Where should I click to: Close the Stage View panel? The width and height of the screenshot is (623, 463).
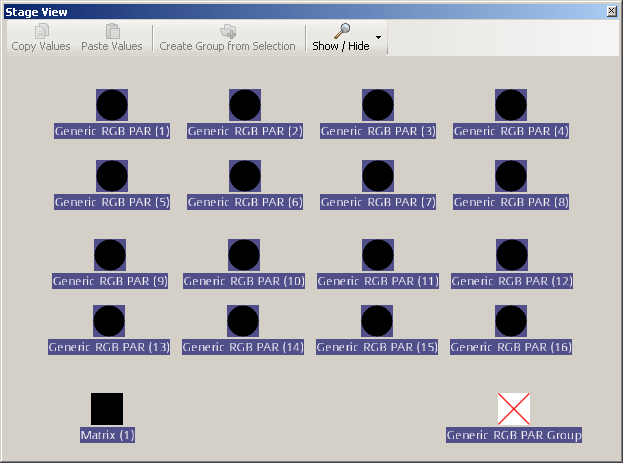coord(612,10)
